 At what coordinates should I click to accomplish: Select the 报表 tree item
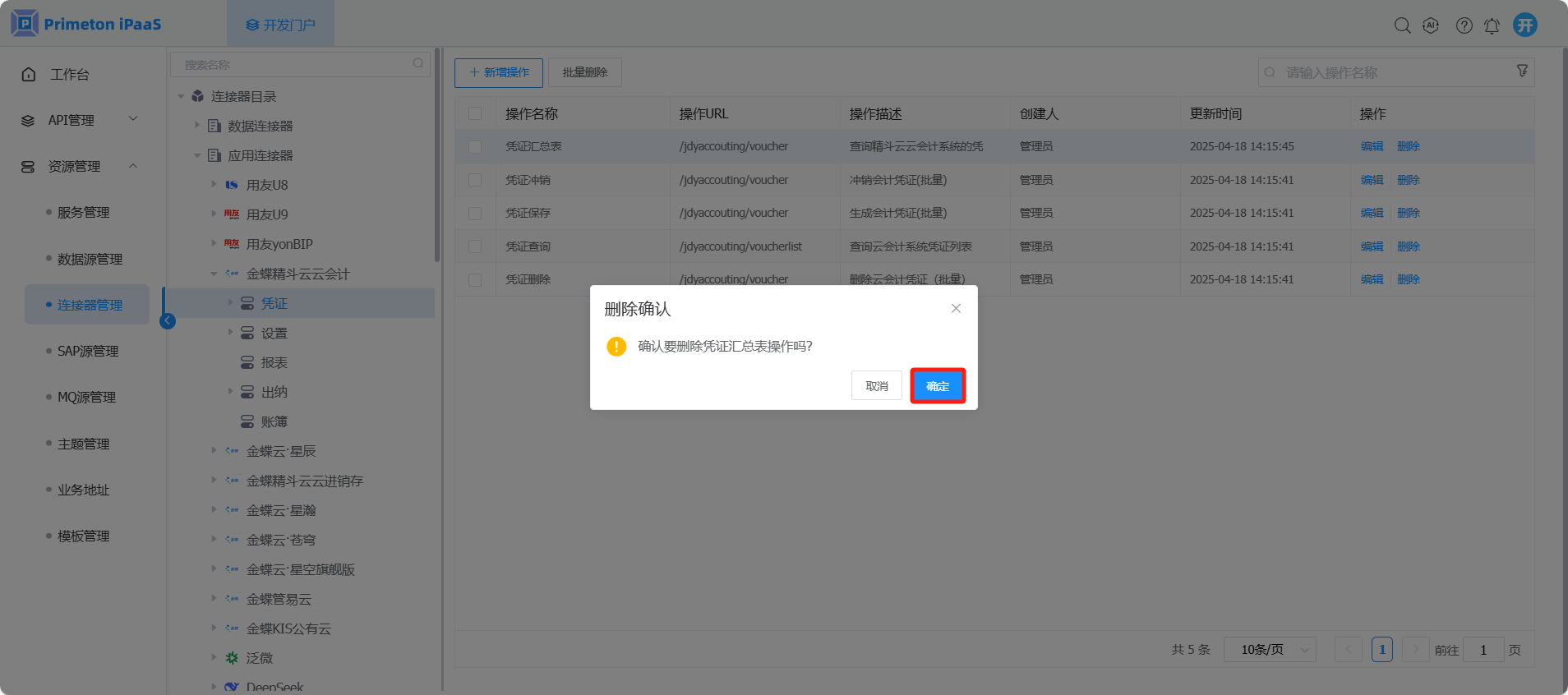pos(274,362)
